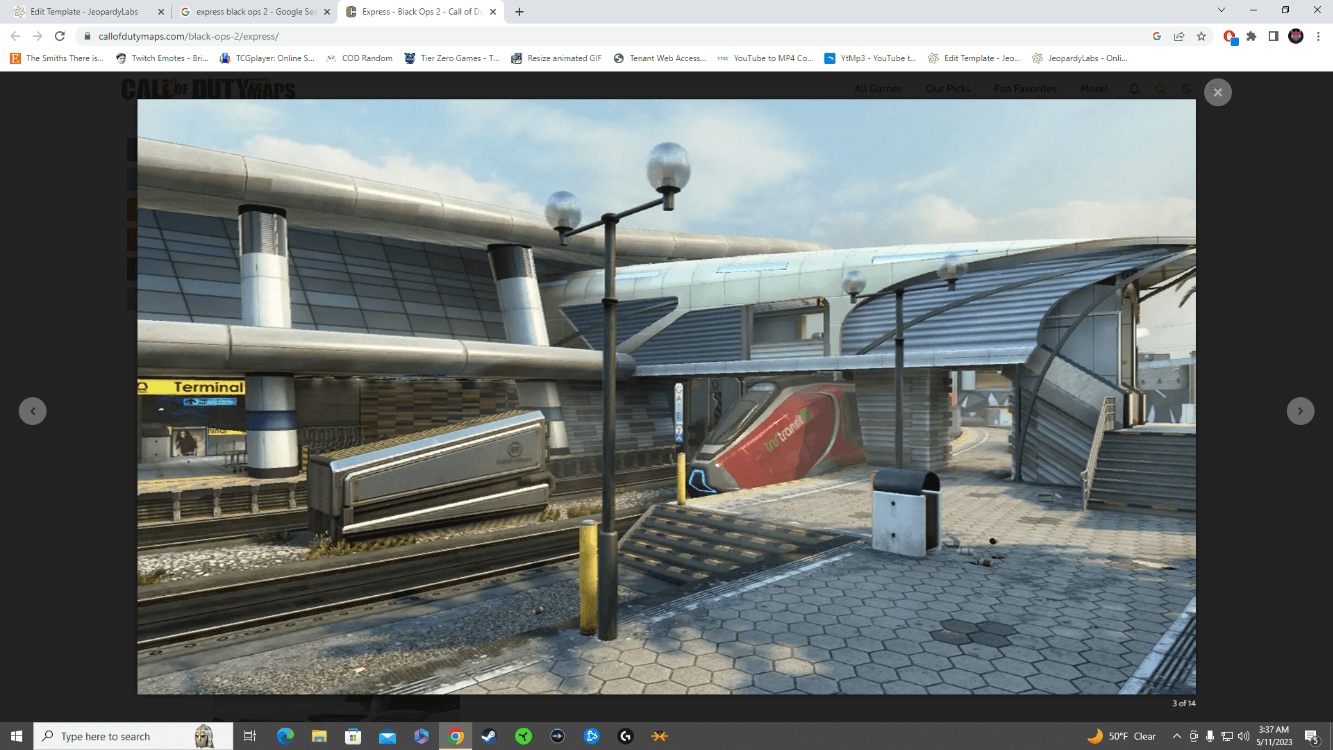Open the JeopardyLabs - Onli... bookmark

[x=1079, y=58]
